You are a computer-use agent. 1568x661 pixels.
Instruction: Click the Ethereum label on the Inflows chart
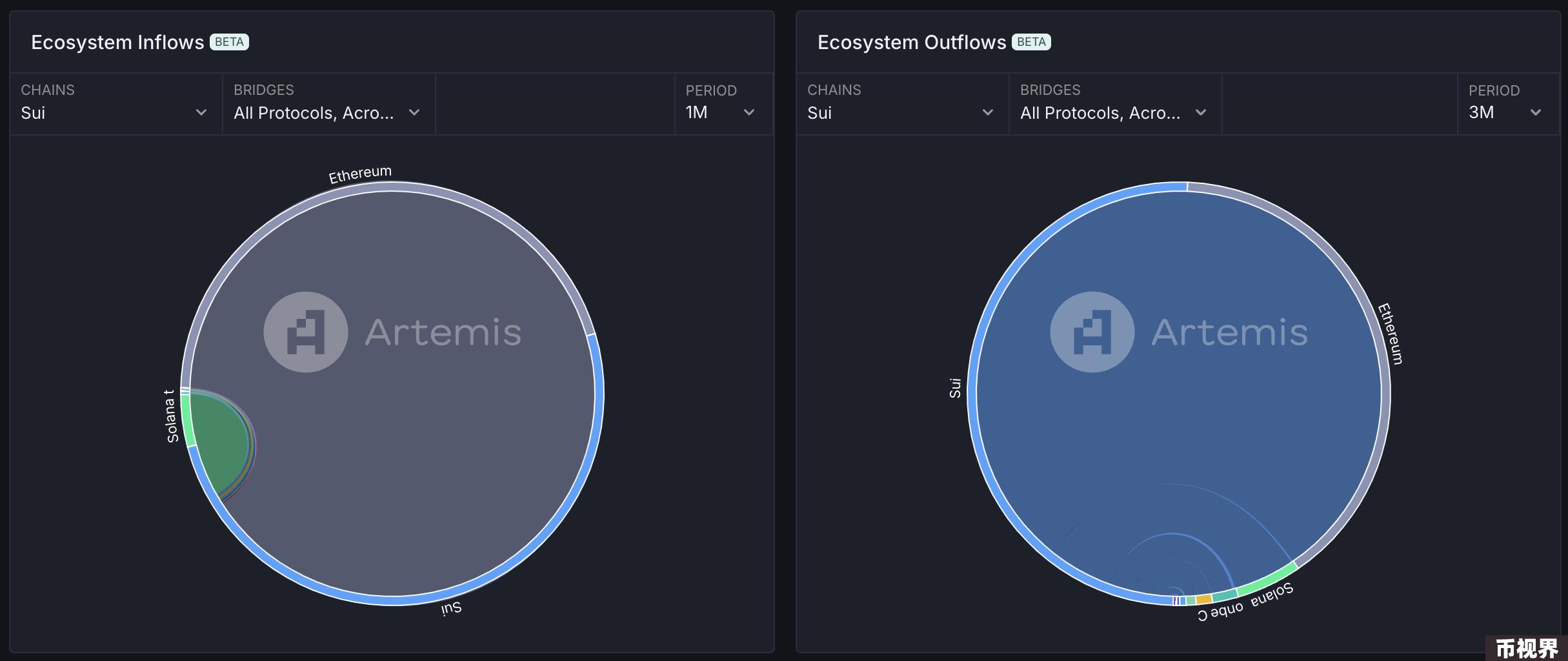pos(360,174)
